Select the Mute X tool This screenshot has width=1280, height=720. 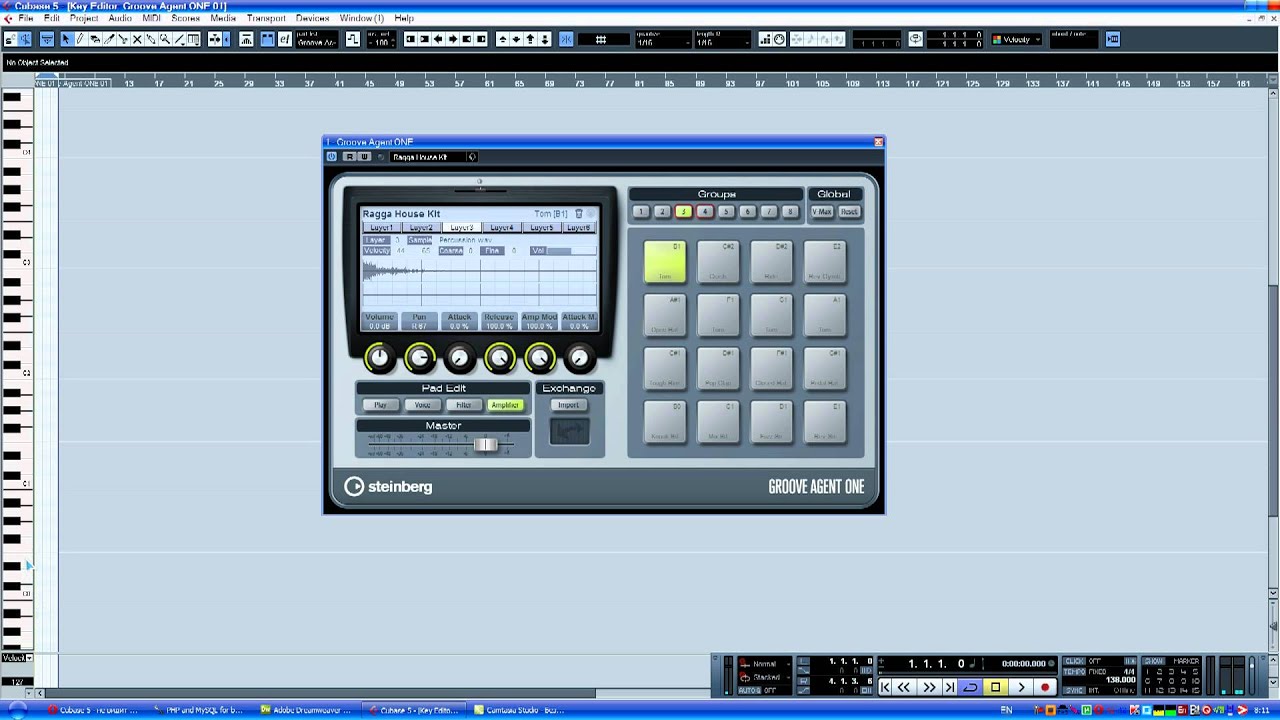pyautogui.click(x=136, y=39)
